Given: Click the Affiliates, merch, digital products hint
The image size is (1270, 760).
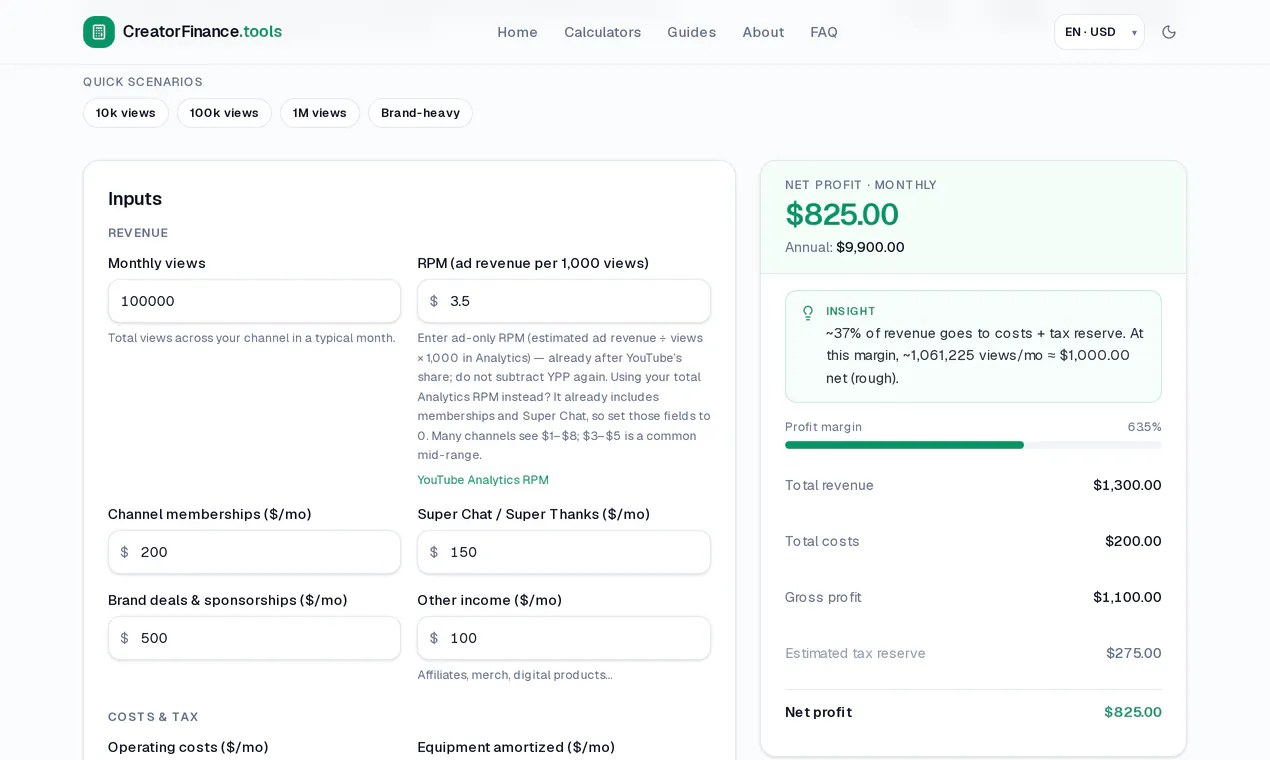Looking at the screenshot, I should click(x=515, y=675).
